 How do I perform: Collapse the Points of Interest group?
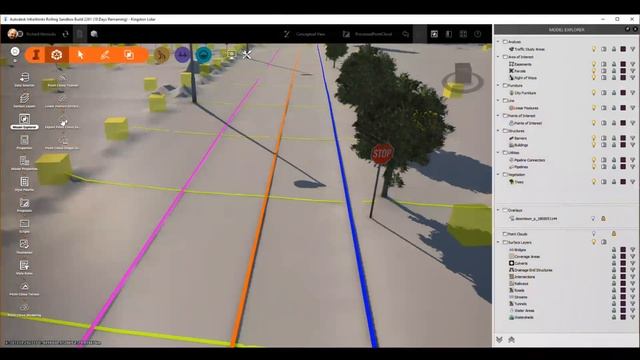click(x=498, y=116)
